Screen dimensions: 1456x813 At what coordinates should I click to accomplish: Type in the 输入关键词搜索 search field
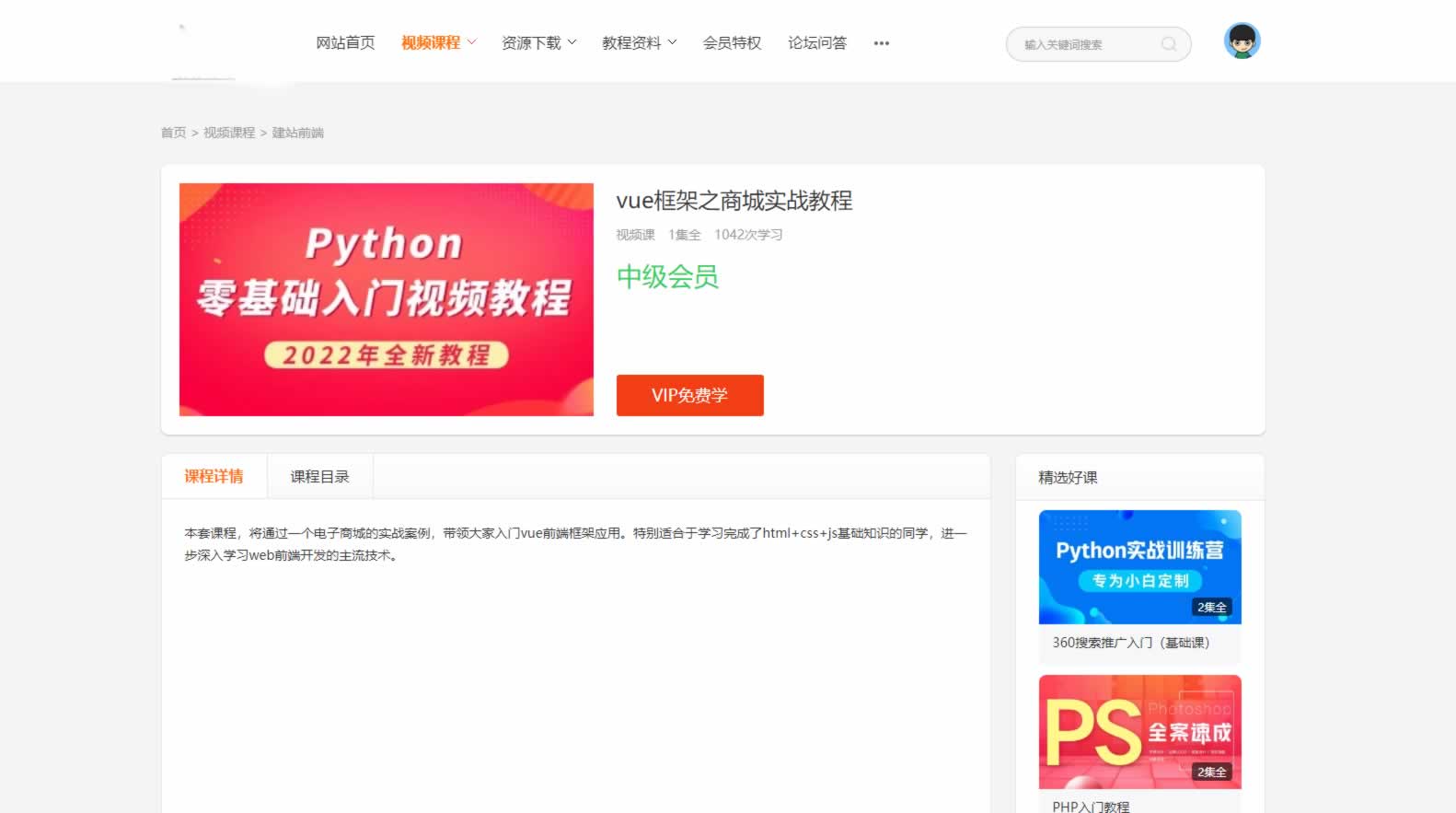pos(1086,44)
